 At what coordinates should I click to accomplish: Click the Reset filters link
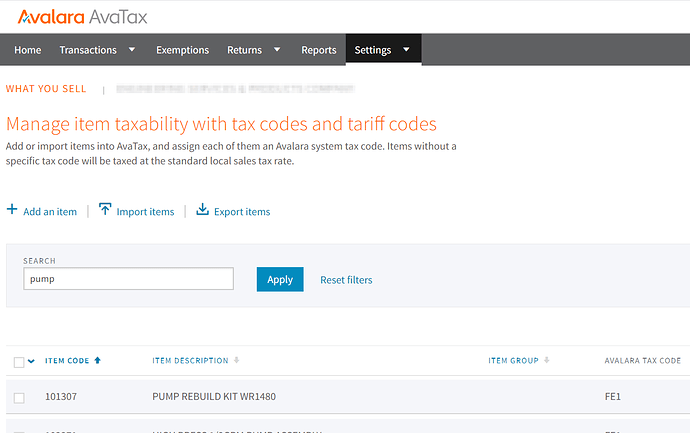pos(346,280)
